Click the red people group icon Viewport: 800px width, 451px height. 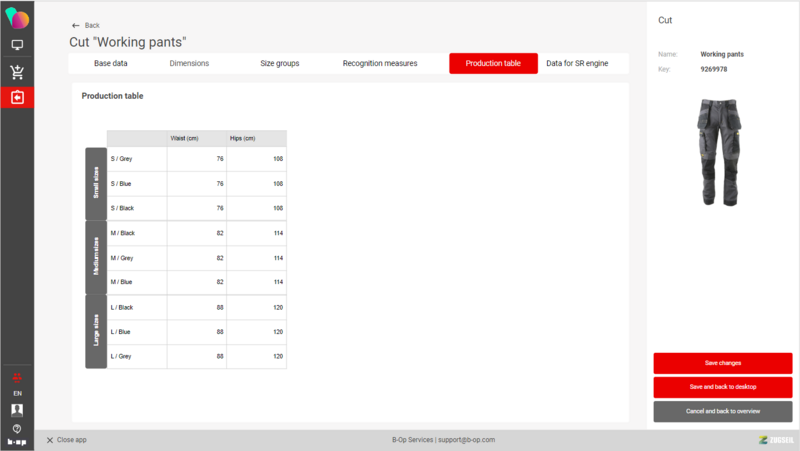point(17,377)
